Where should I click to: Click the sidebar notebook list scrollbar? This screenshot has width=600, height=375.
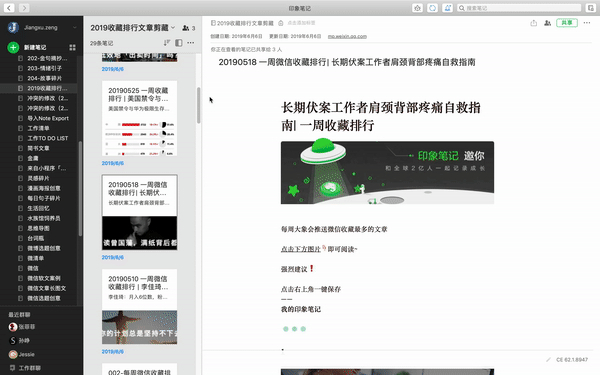[80, 189]
